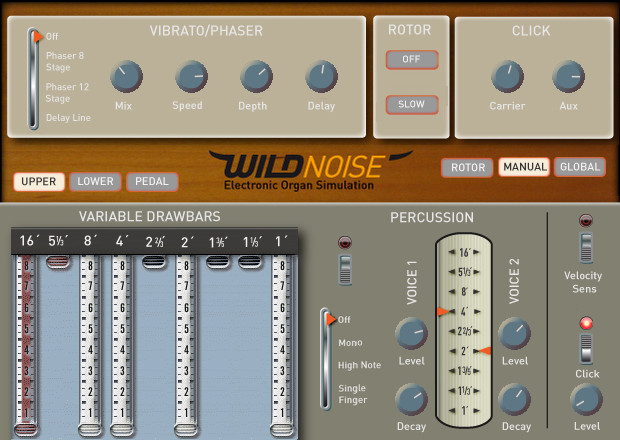Switch to the LOWER manual tab

pos(95,181)
